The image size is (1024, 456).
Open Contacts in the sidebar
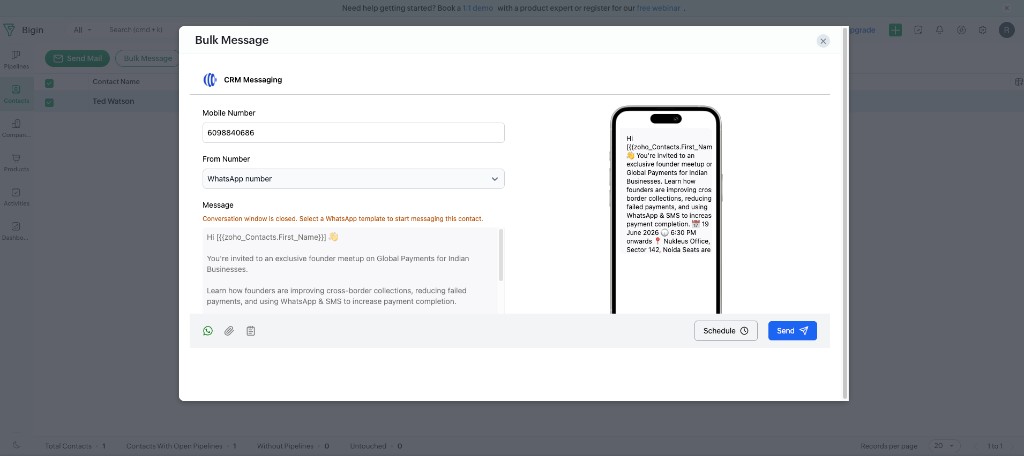pos(16,94)
